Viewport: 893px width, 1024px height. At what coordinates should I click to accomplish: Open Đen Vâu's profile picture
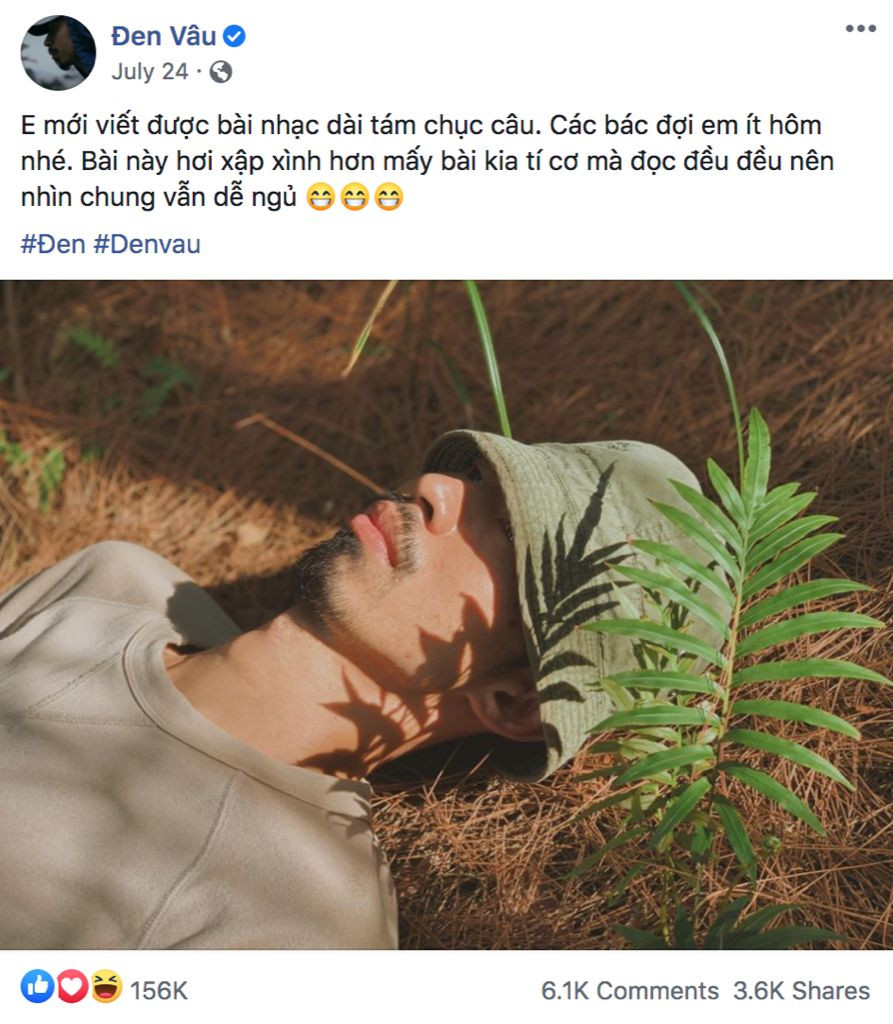coord(57,50)
